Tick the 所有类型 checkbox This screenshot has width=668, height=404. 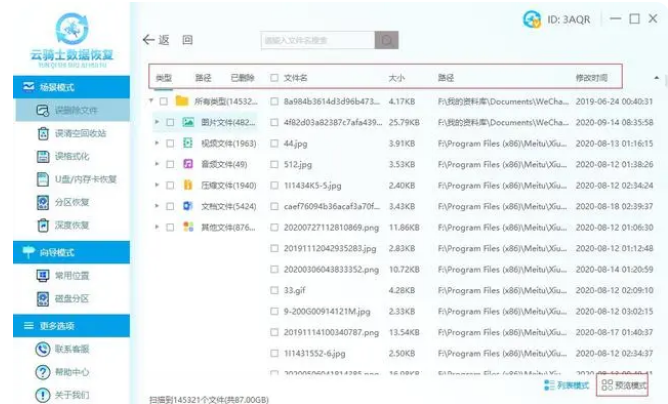[164, 101]
